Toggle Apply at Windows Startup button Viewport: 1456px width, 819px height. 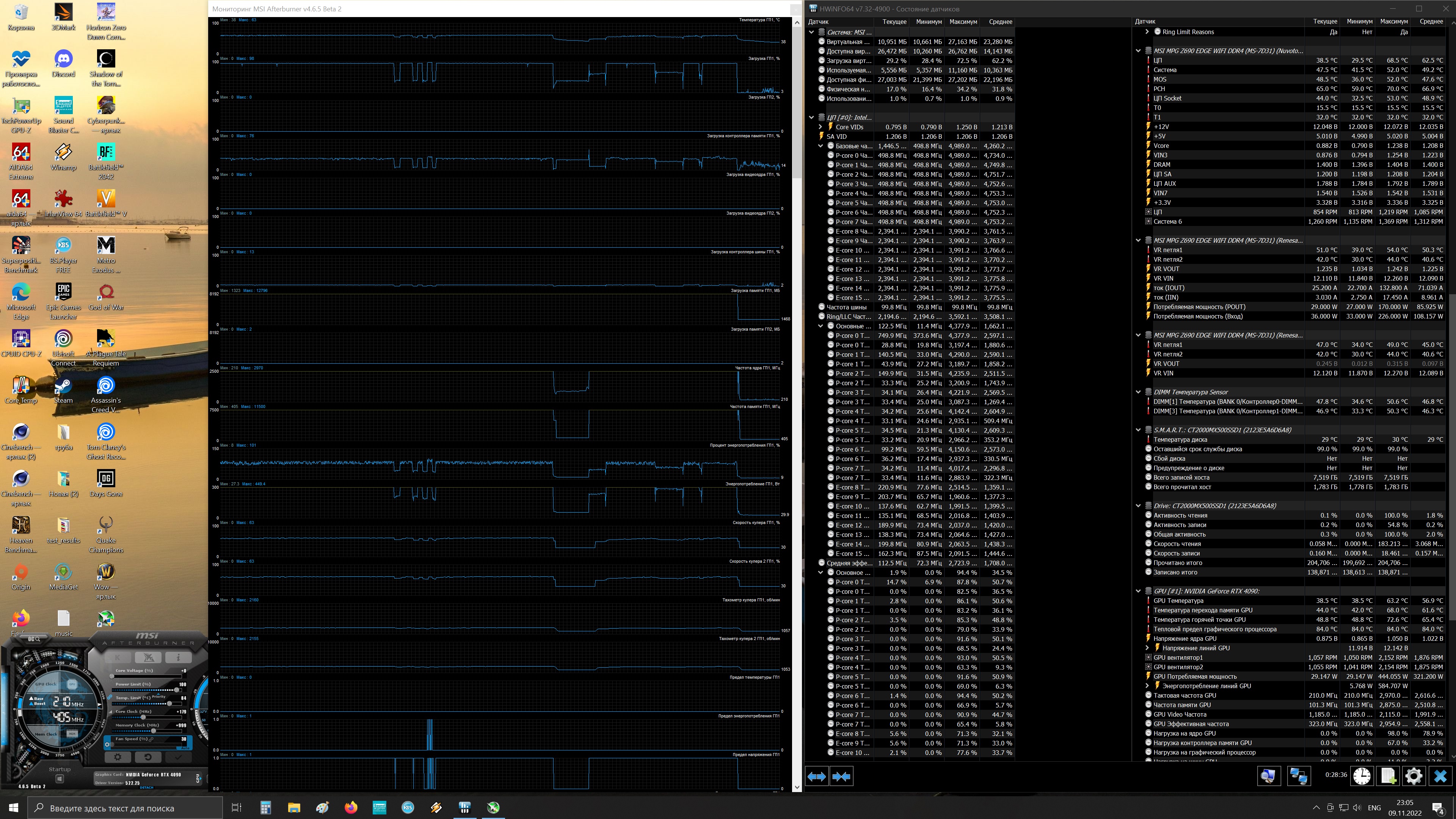pyautogui.click(x=60, y=779)
